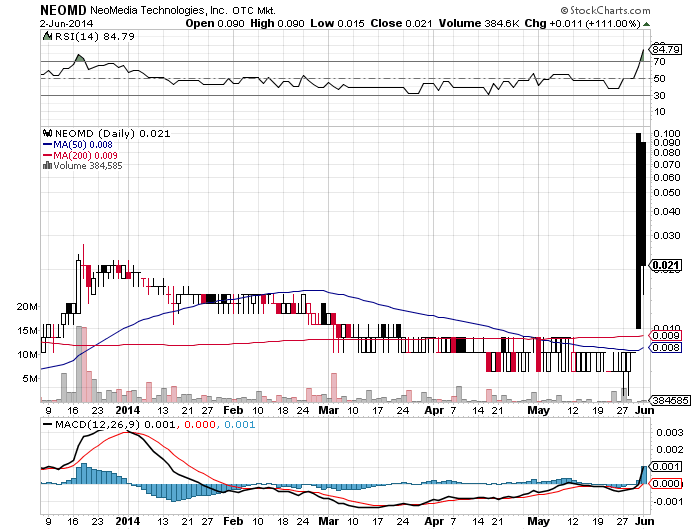Click the RSI(14) legend icon
Image resolution: width=700 pixels, height=530 pixels.
tap(47, 36)
